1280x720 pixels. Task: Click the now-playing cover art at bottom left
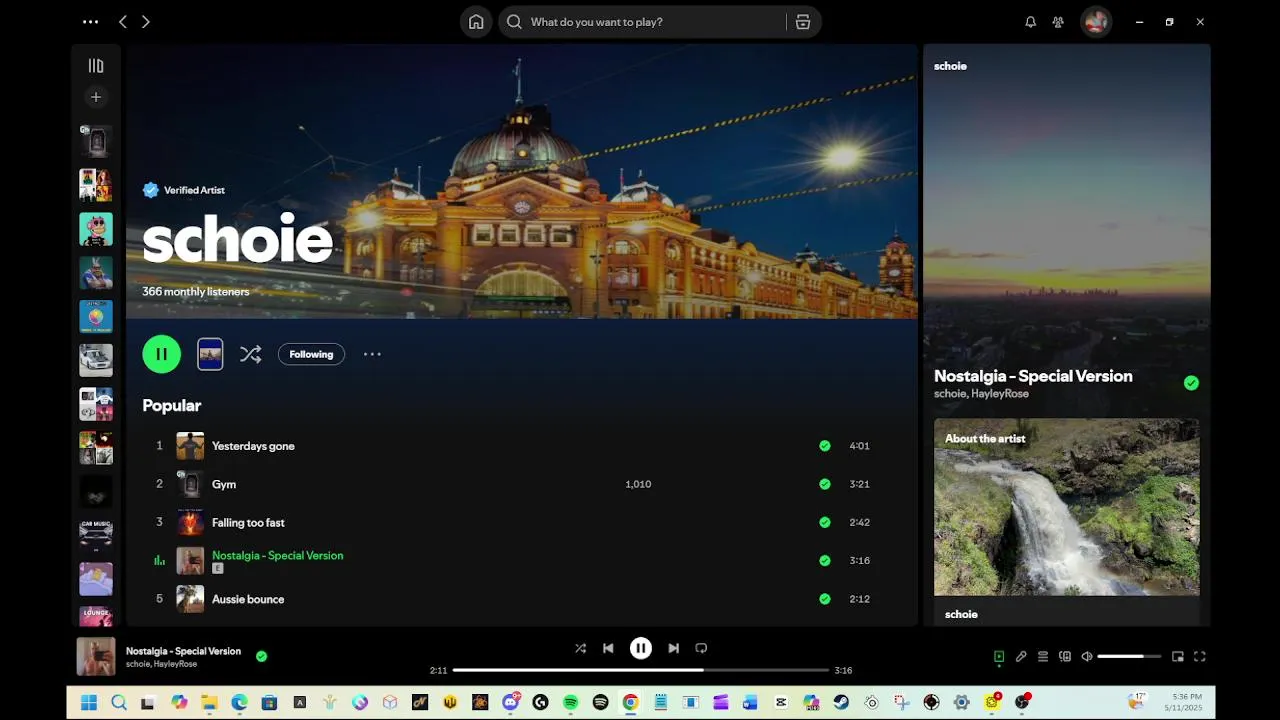point(96,657)
